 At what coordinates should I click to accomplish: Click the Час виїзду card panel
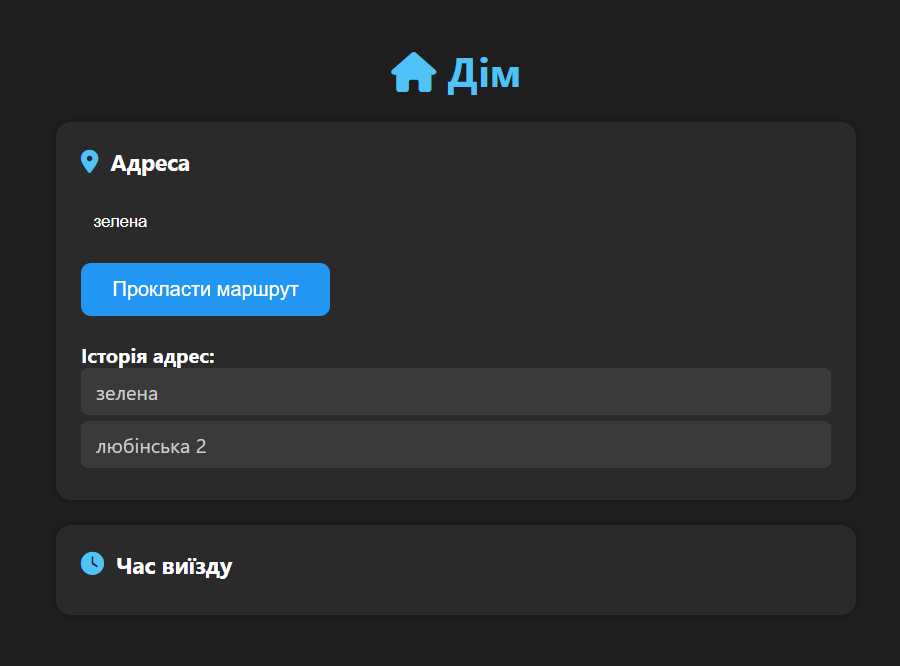point(456,570)
